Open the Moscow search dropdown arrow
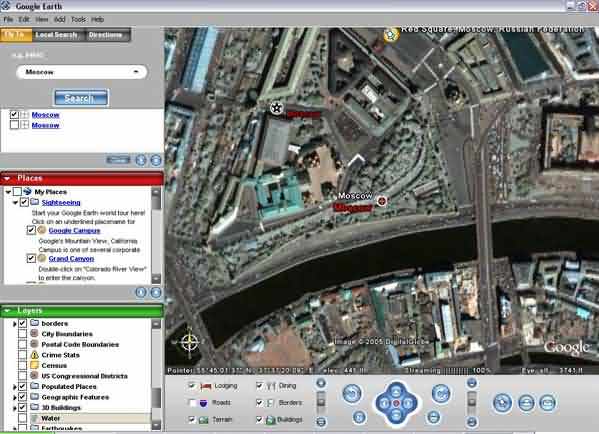 [x=136, y=72]
